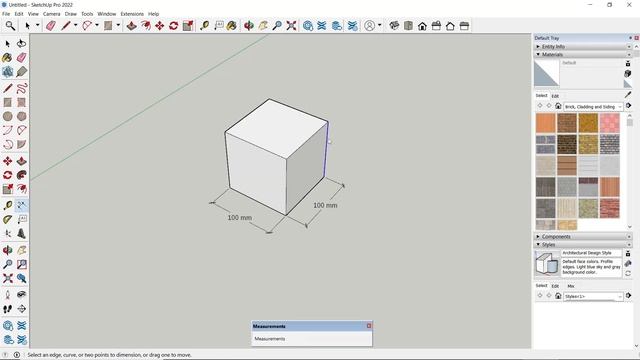Image resolution: width=640 pixels, height=360 pixels.
Task: Switch to Materials Edit tab
Action: (555, 96)
